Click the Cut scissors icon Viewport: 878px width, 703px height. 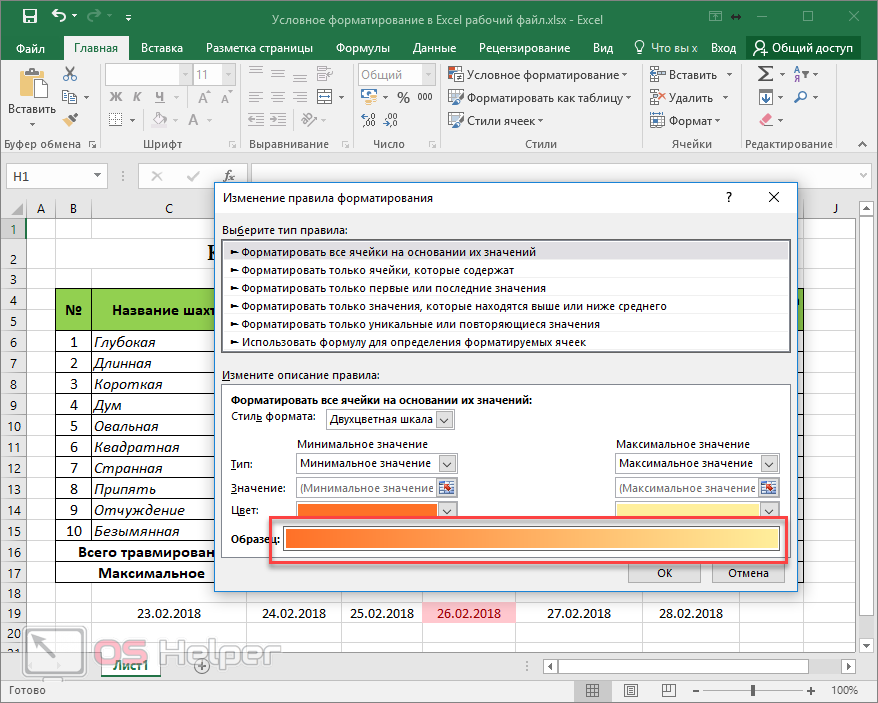[x=70, y=74]
